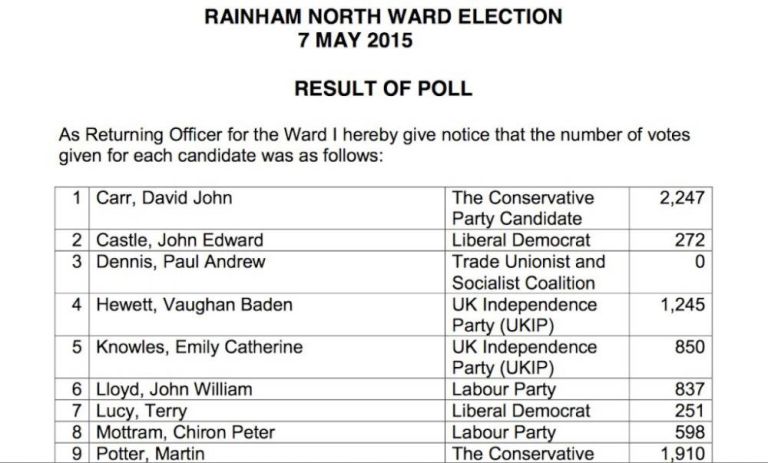The width and height of the screenshot is (768, 463).
Task: Click the vote count 2,247
Action: 682,198
